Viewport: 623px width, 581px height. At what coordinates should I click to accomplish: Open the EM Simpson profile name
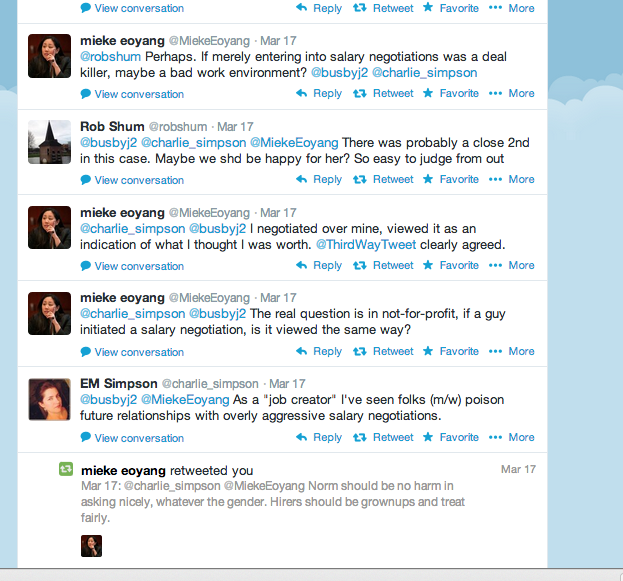coord(118,383)
